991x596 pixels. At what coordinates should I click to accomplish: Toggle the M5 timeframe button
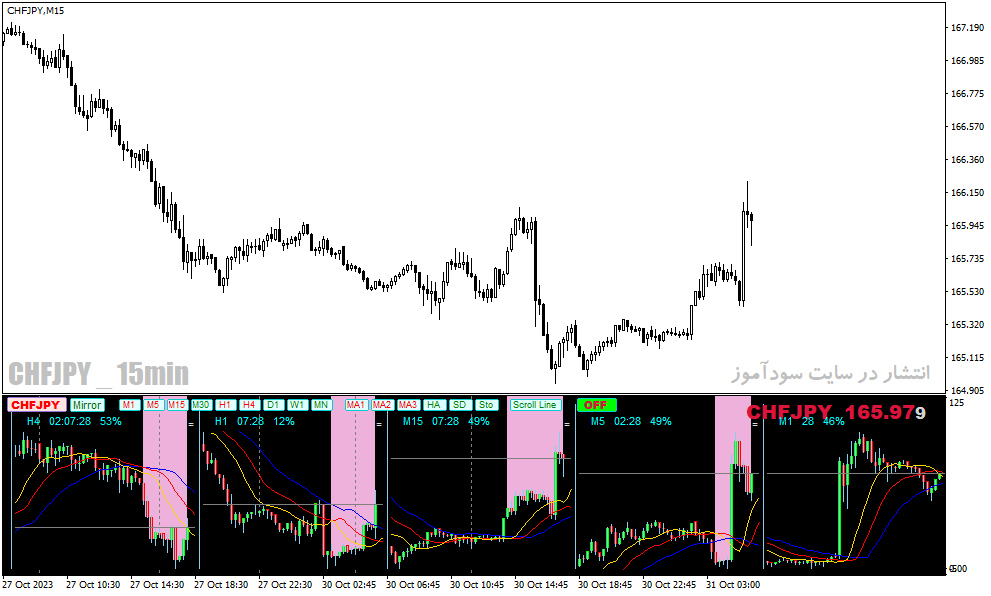[152, 405]
